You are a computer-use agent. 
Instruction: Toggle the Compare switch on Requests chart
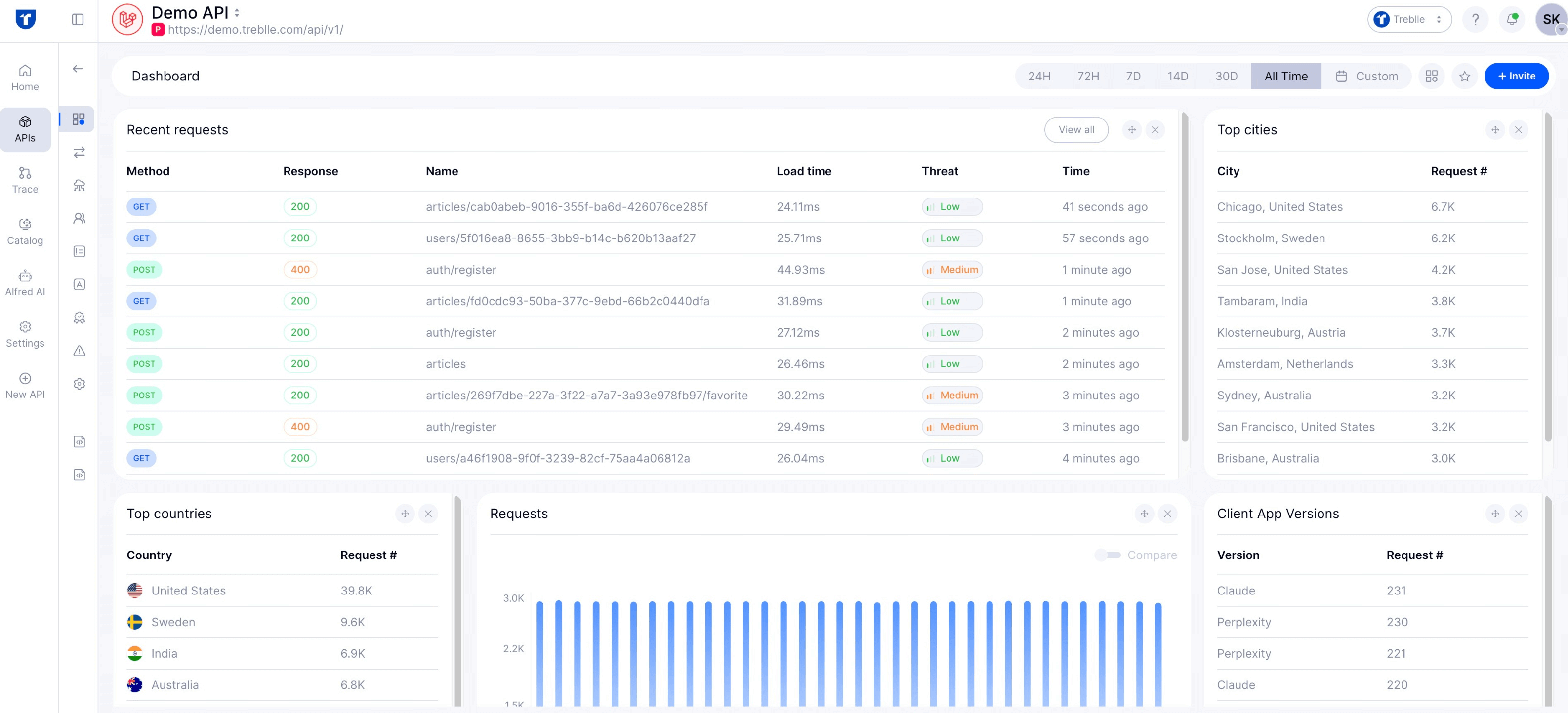pos(1108,555)
